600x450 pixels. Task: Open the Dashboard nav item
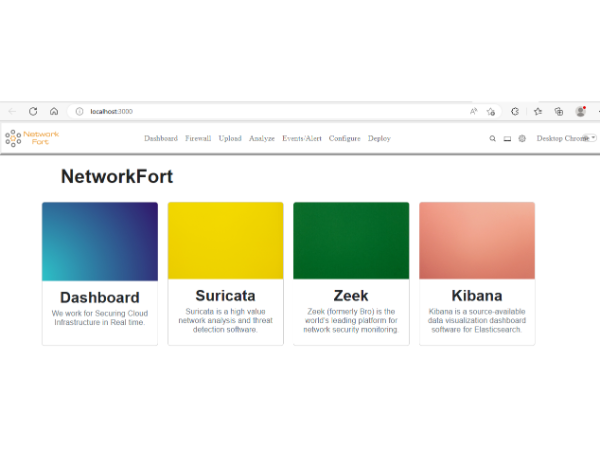click(x=161, y=138)
